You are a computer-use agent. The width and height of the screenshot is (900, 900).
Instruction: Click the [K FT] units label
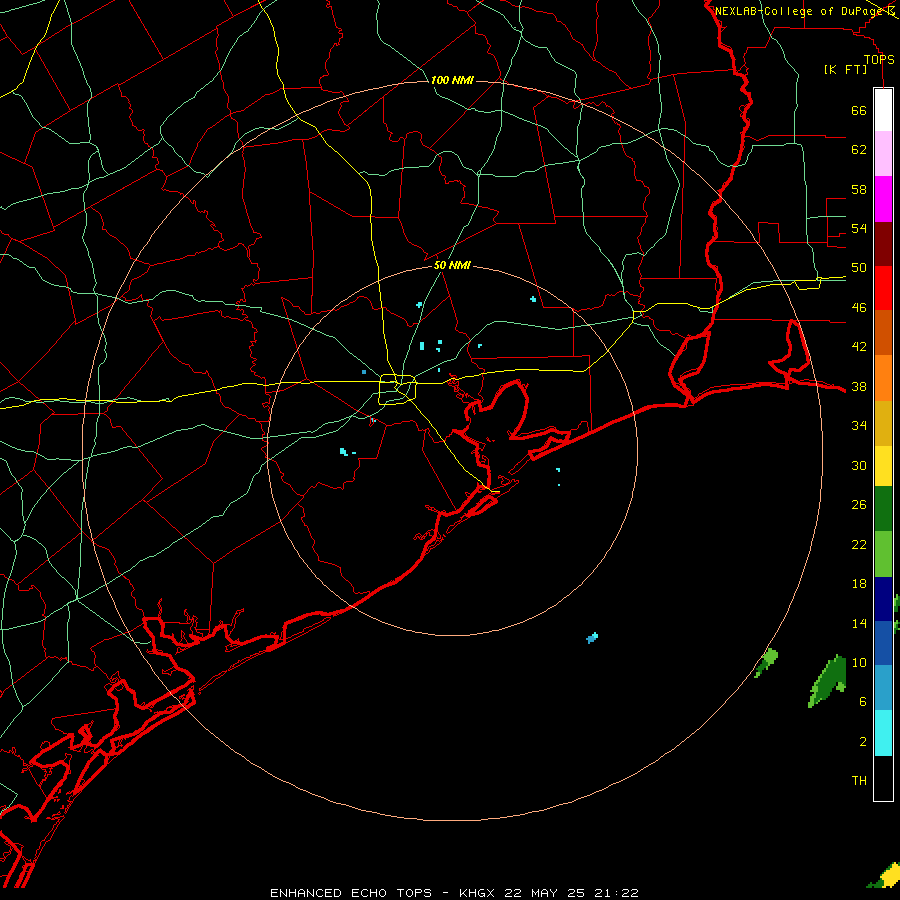coord(845,70)
